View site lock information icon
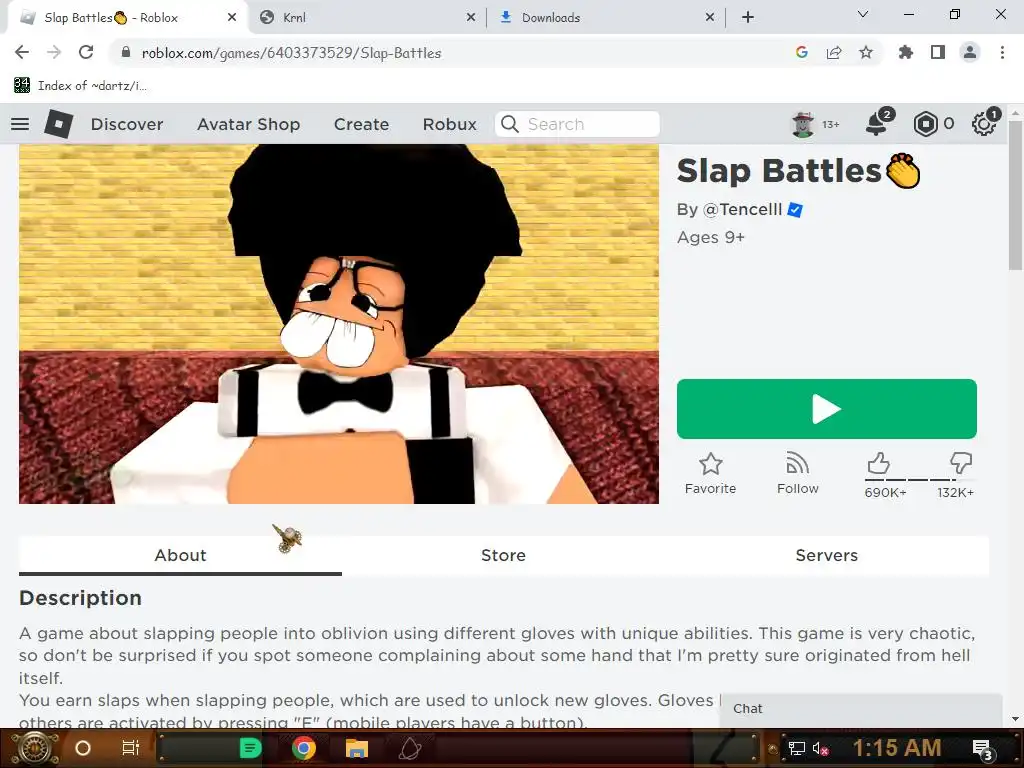The image size is (1024, 768). [126, 52]
